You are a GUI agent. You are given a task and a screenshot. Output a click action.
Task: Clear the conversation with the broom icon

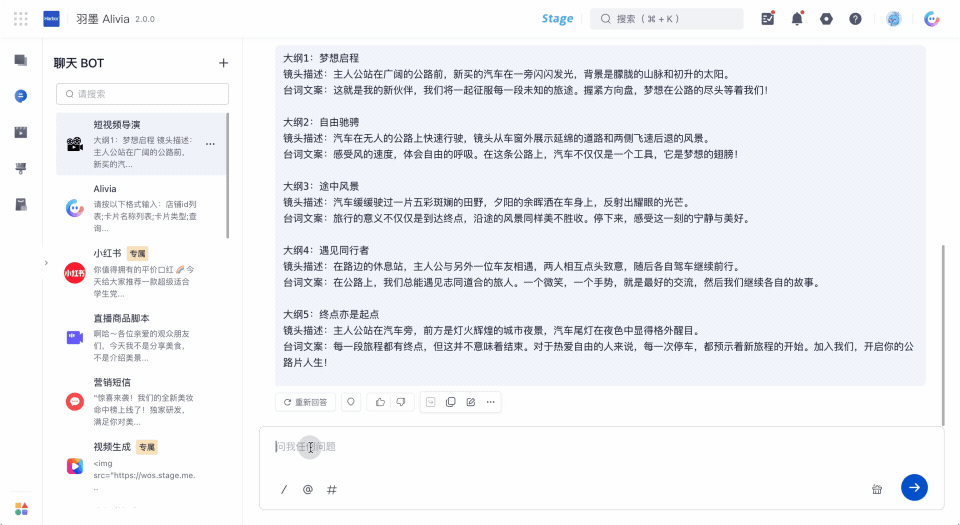[877, 489]
